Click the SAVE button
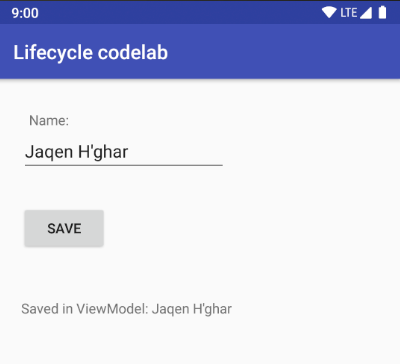Viewport: 400px width, 364px height. 64,228
